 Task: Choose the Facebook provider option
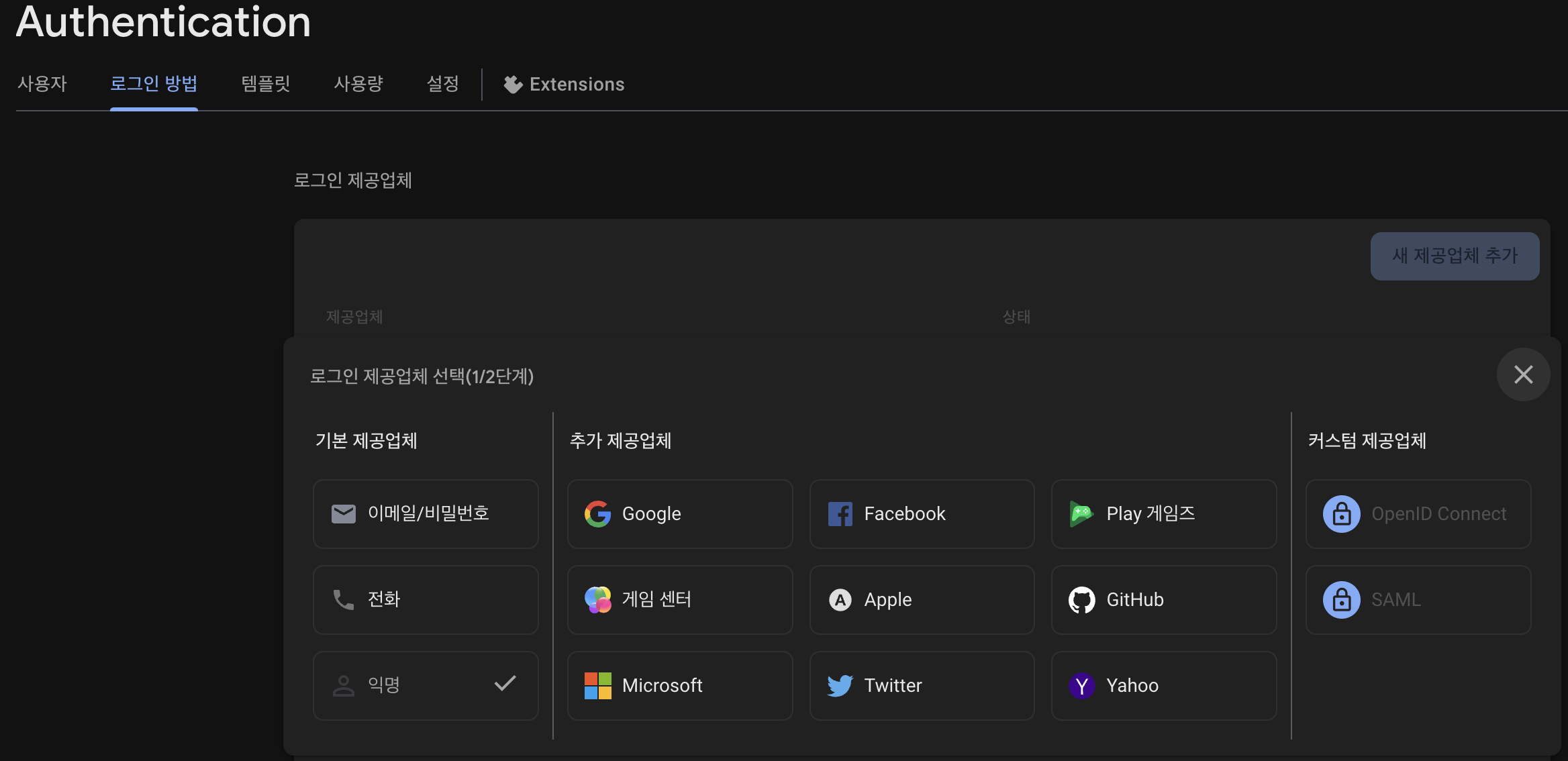(x=921, y=514)
